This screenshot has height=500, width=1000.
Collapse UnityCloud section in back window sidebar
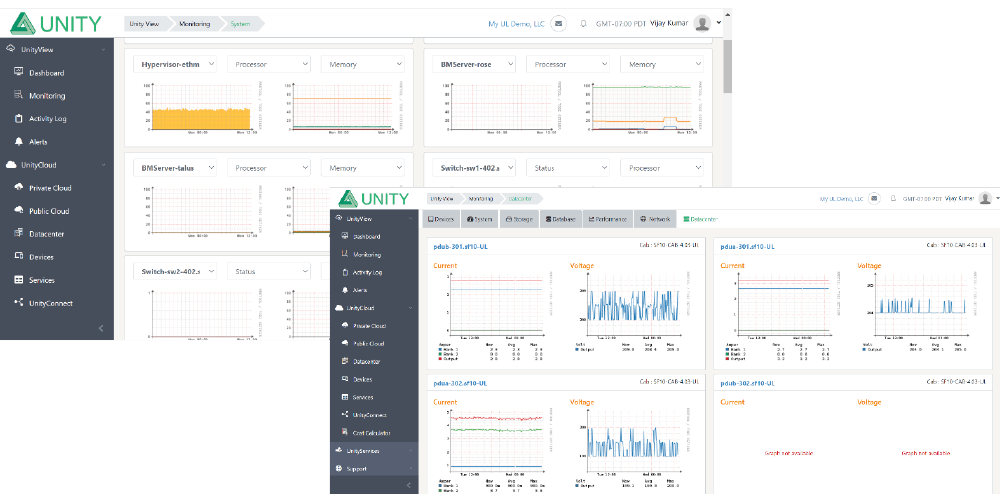coord(104,165)
